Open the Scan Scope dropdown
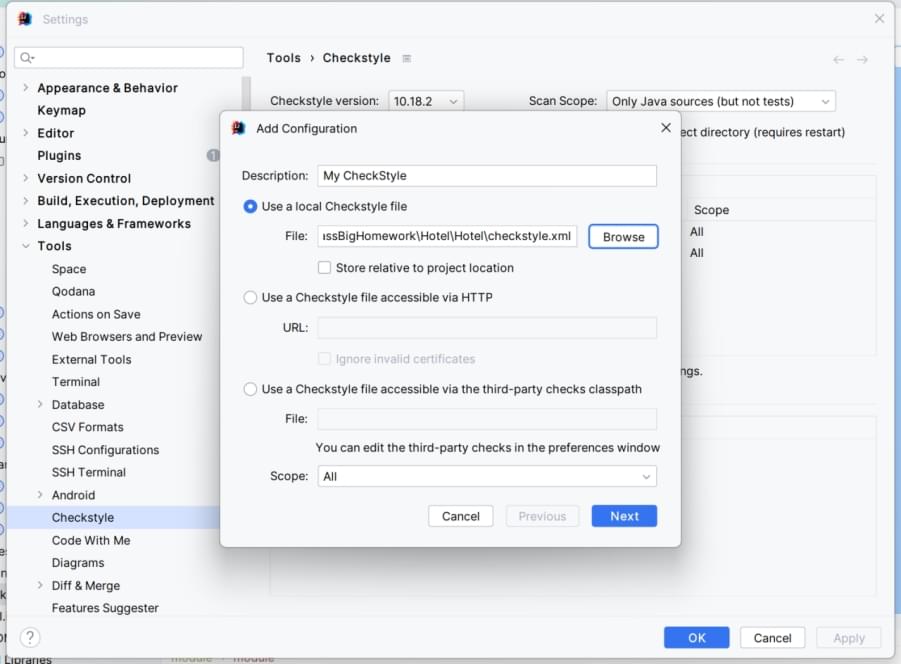 [720, 101]
